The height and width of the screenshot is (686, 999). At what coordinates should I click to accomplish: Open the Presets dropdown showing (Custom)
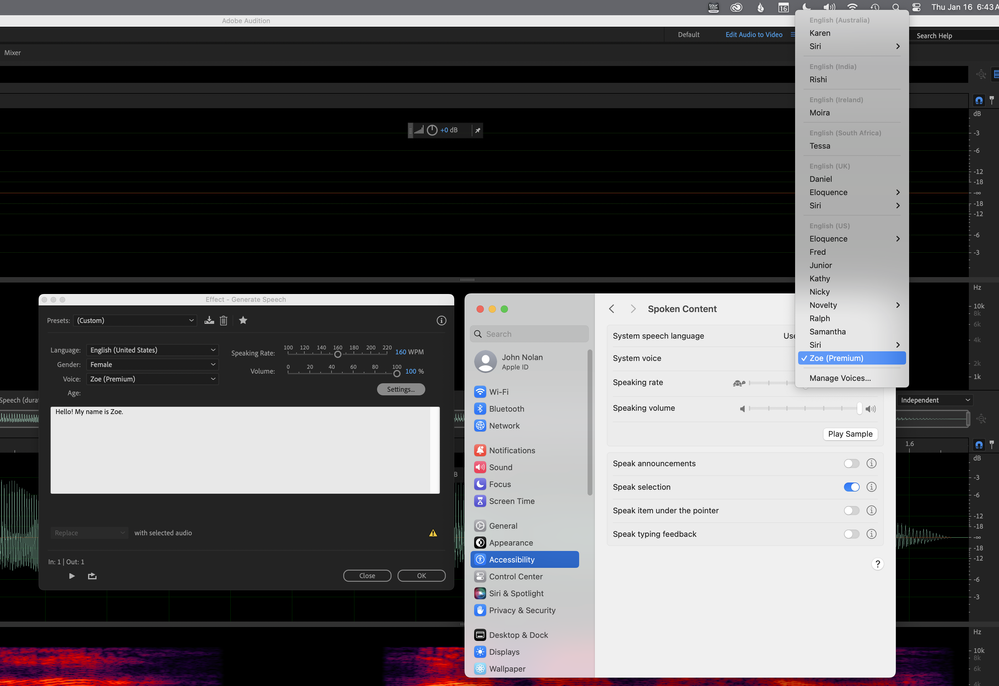pos(135,320)
